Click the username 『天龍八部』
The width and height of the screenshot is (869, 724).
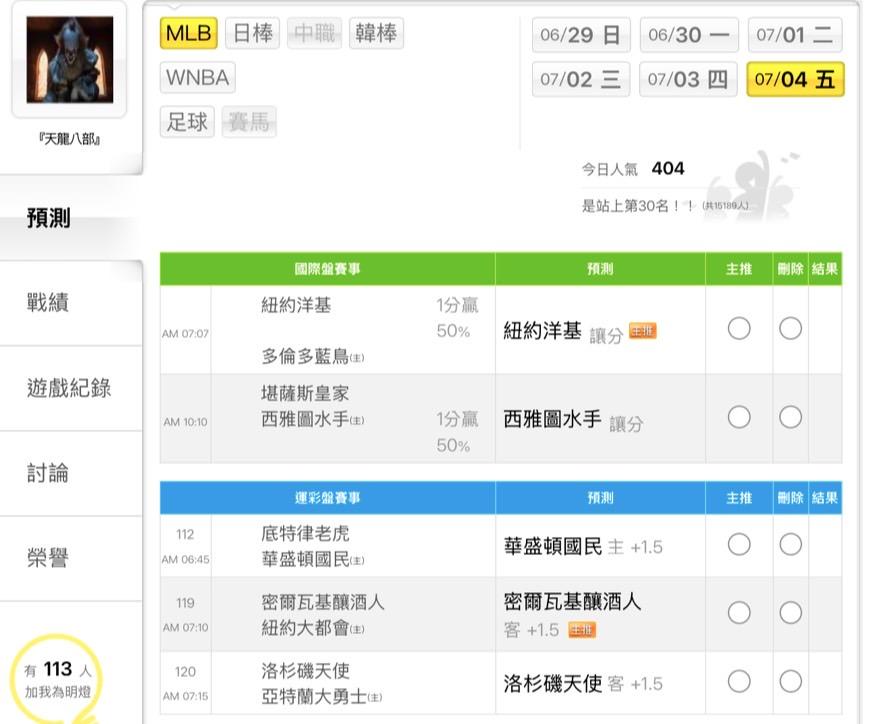[70, 139]
